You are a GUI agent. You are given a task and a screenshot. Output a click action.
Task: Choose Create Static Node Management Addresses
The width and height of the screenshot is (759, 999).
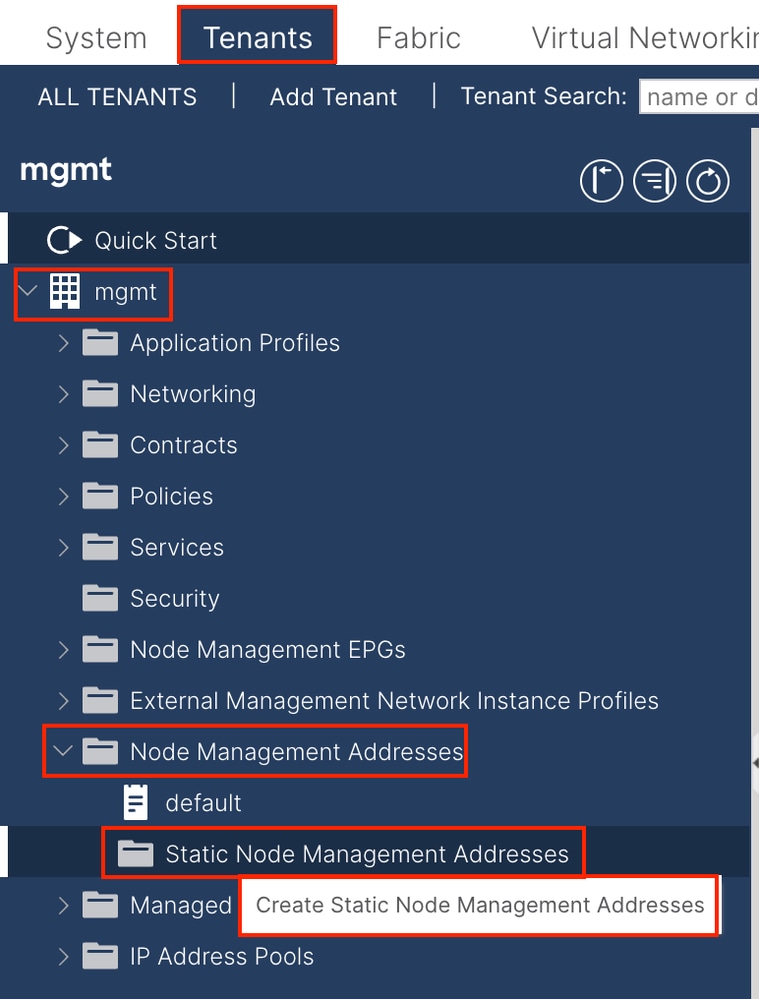(x=480, y=906)
